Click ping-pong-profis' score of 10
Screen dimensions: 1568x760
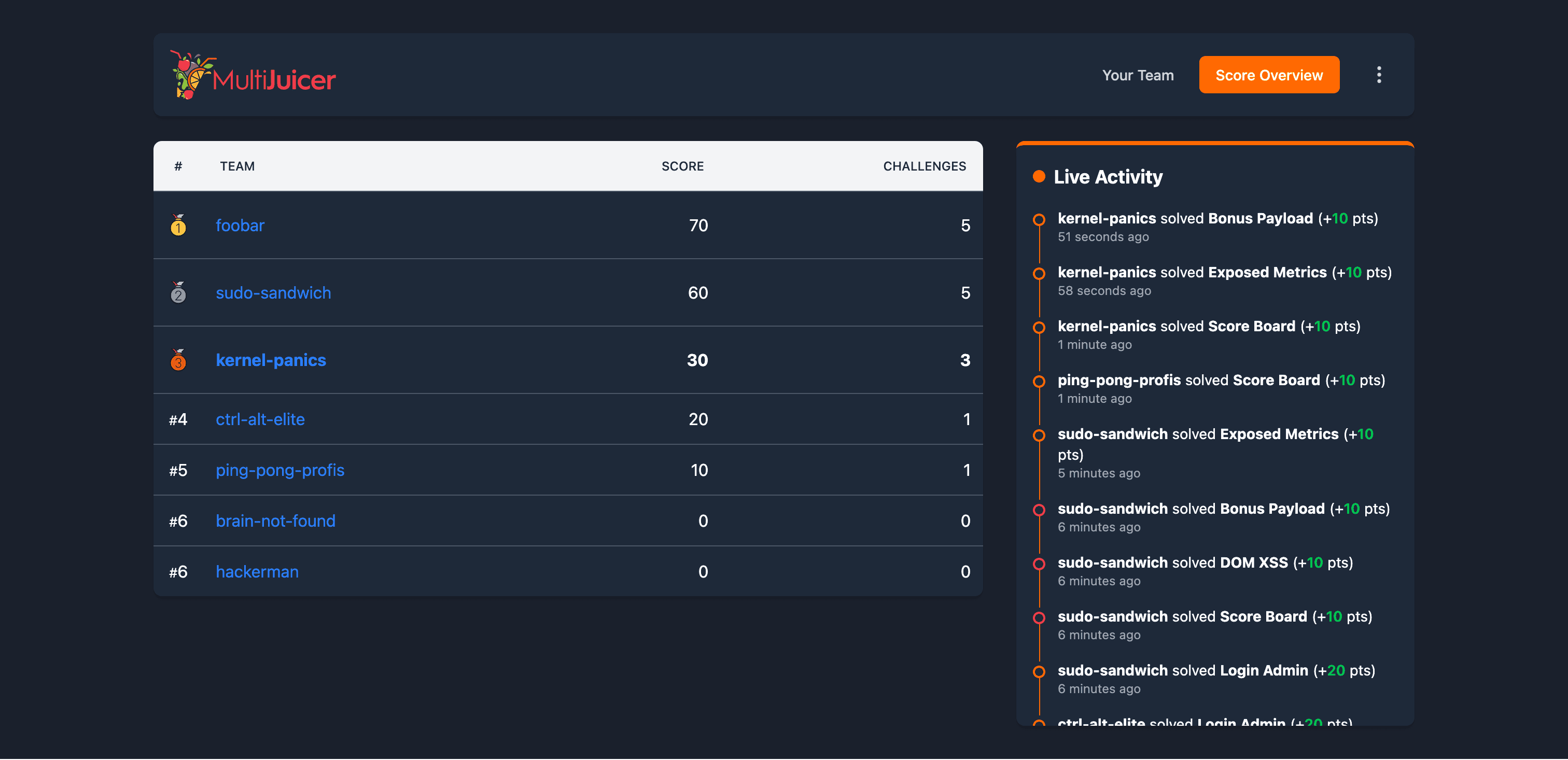(699, 470)
